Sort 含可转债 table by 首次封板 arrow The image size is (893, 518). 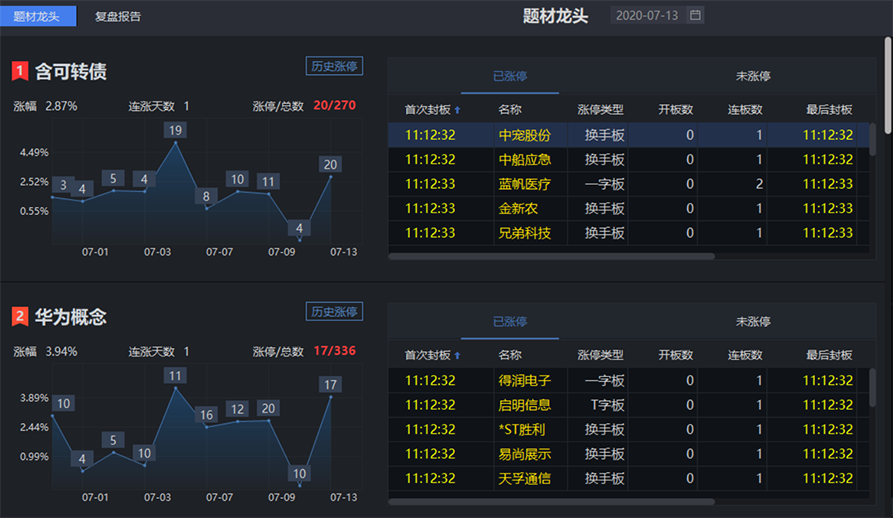(457, 110)
